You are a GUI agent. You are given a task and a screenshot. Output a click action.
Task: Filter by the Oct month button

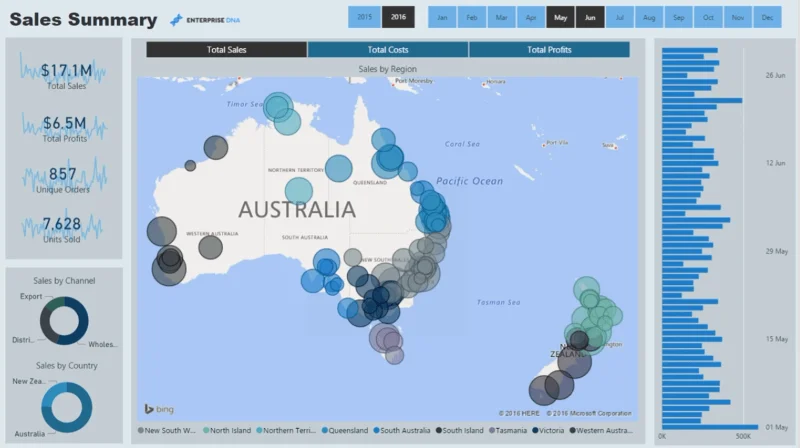point(708,17)
